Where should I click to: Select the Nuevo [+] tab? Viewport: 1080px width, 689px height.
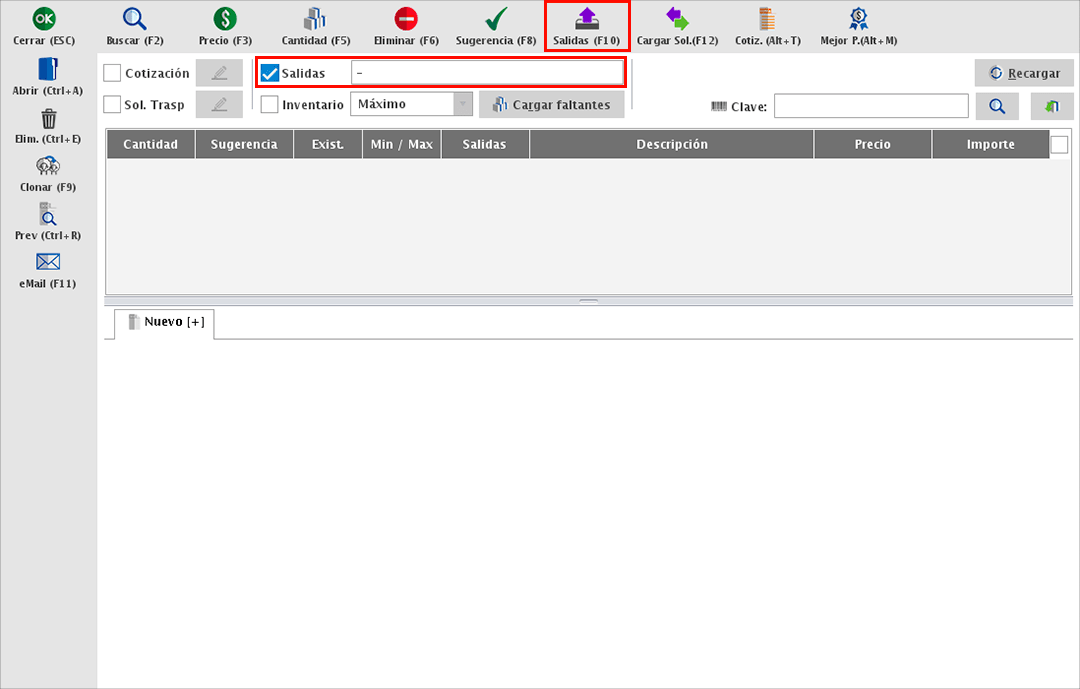(x=165, y=322)
